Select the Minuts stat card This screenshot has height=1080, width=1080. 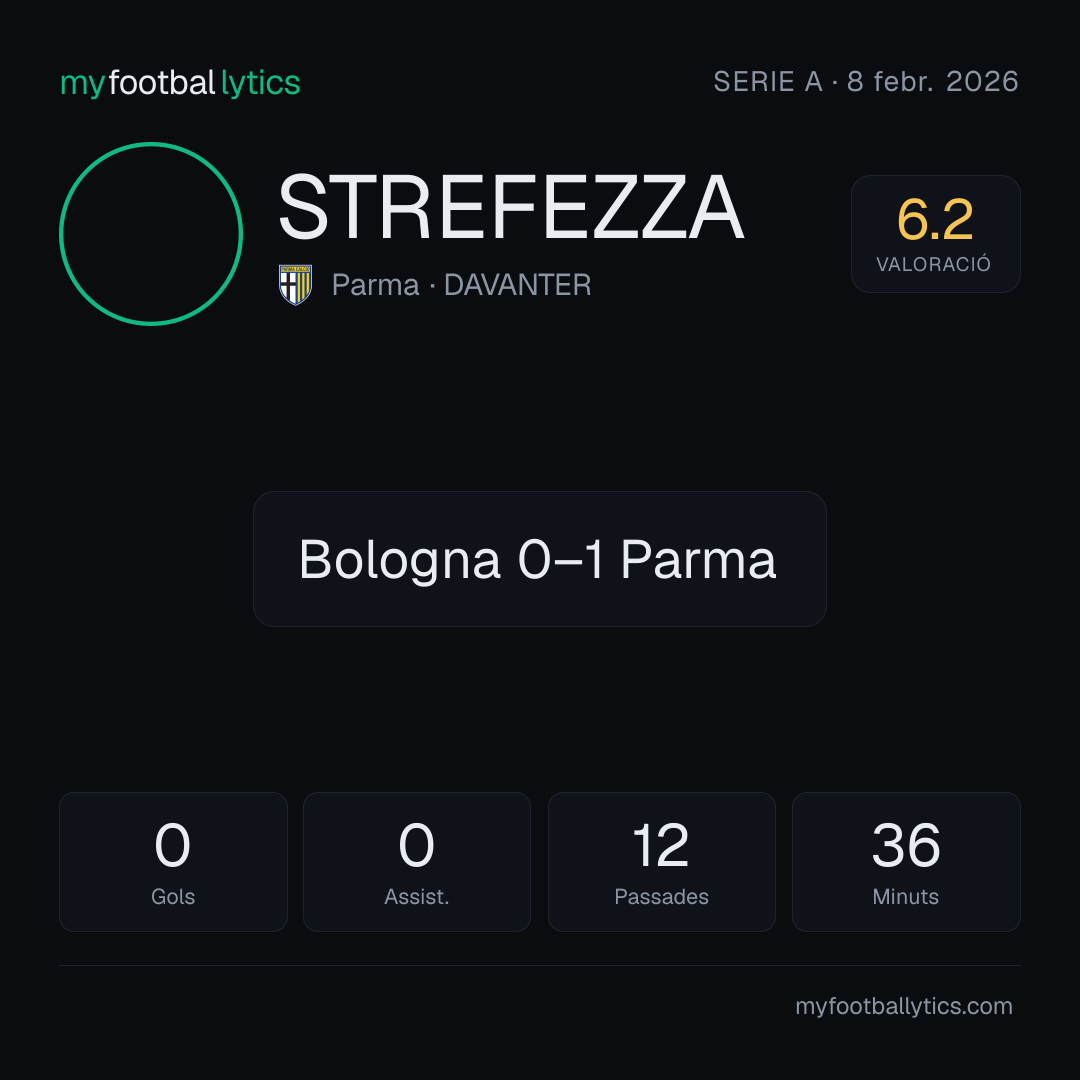(x=906, y=862)
